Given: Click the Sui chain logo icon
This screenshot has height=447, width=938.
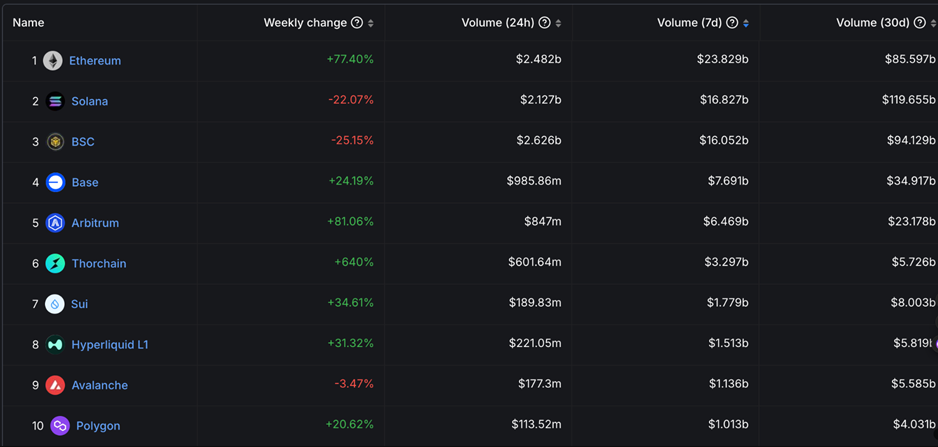Looking at the screenshot, I should [x=55, y=304].
